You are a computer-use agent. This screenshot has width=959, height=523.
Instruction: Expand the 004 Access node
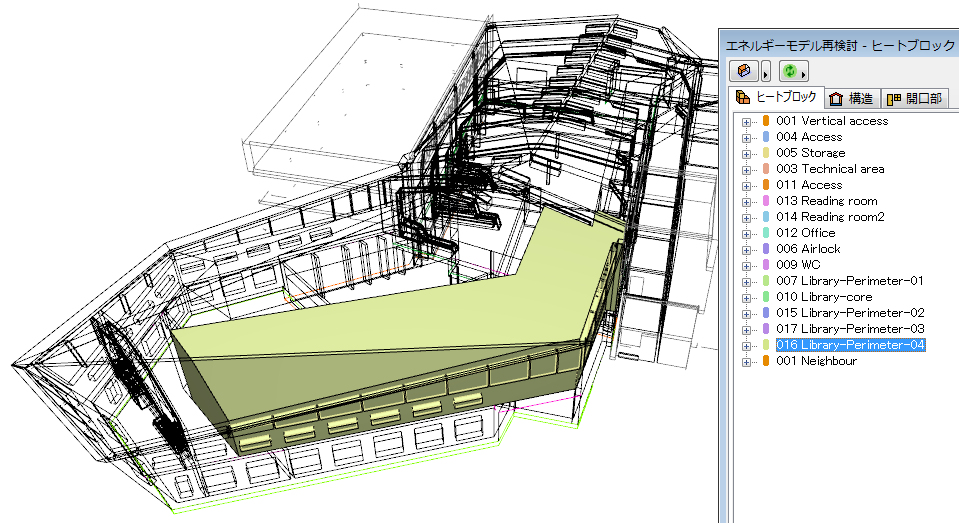click(746, 138)
